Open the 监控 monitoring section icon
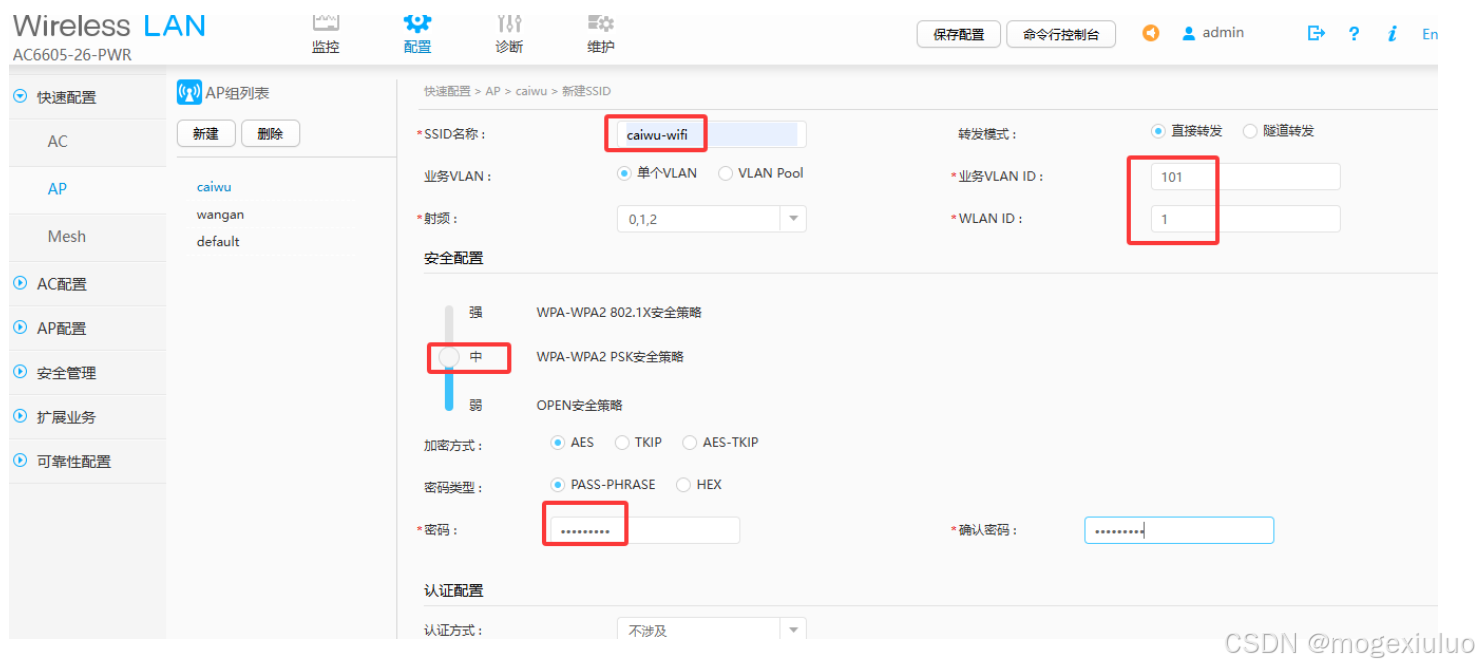This screenshot has height=669, width=1479. [325, 23]
